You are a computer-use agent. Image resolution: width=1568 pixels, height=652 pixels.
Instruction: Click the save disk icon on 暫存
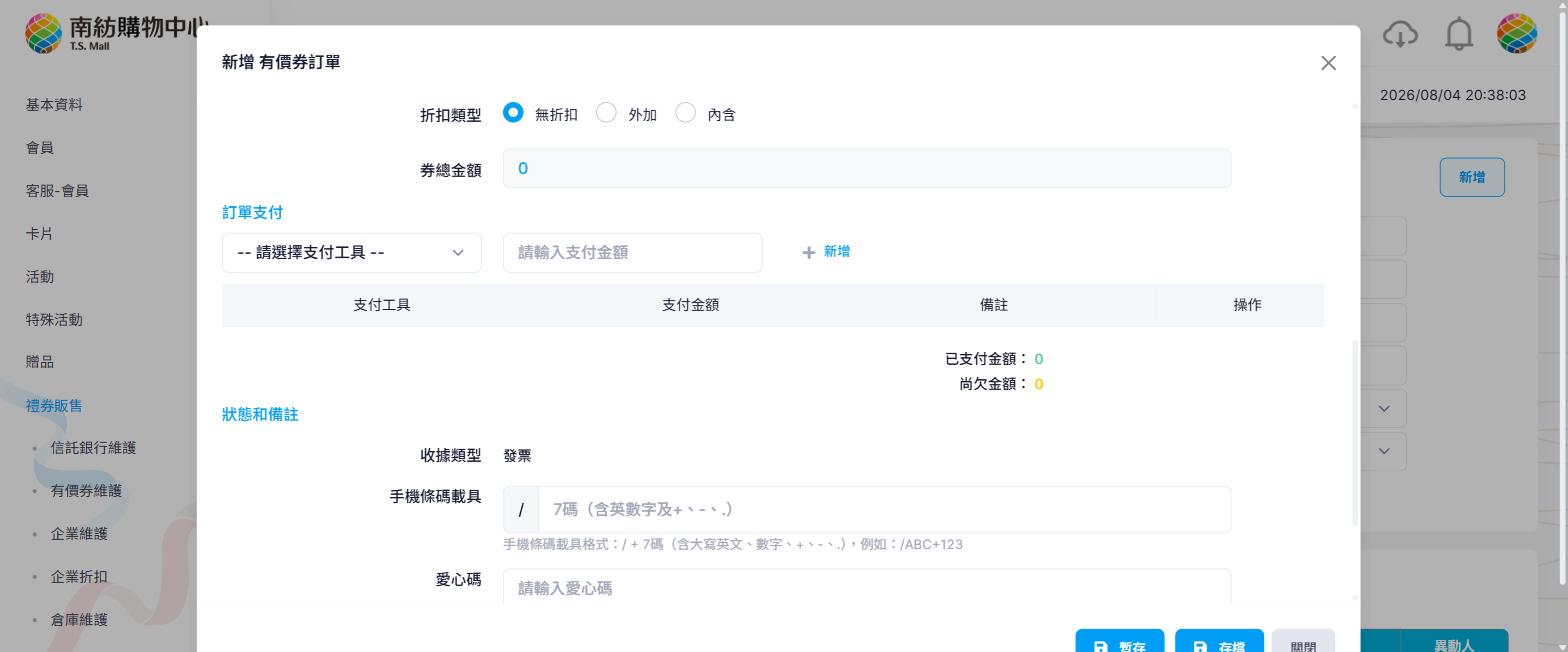coord(1101,646)
